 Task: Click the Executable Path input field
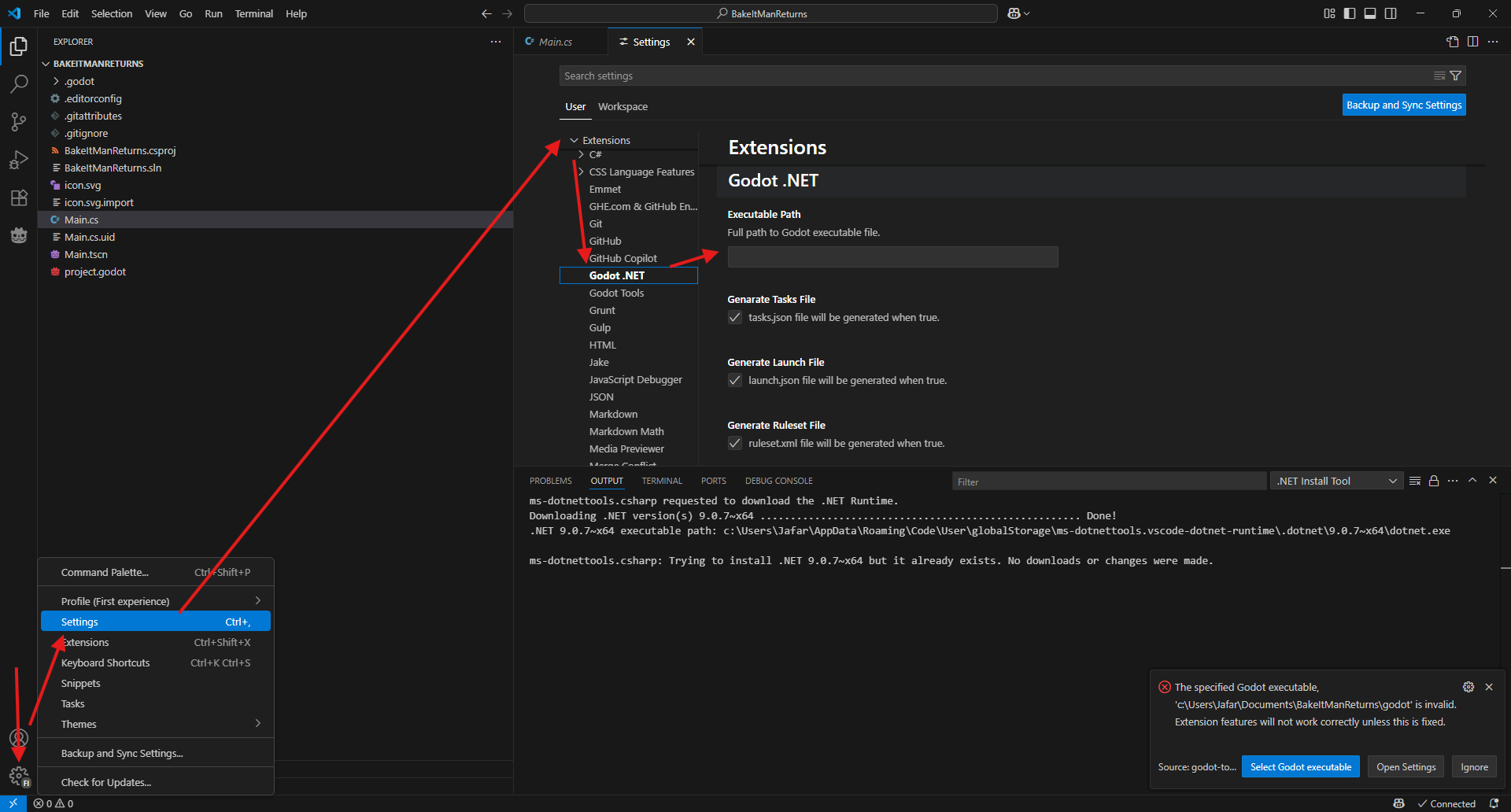tap(892, 257)
